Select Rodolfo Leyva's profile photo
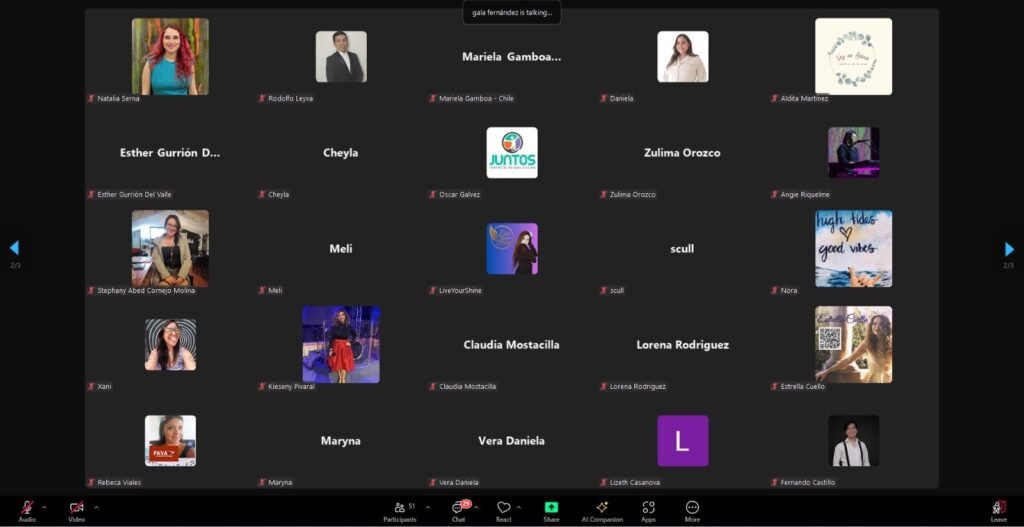This screenshot has width=1024, height=527. coord(341,57)
